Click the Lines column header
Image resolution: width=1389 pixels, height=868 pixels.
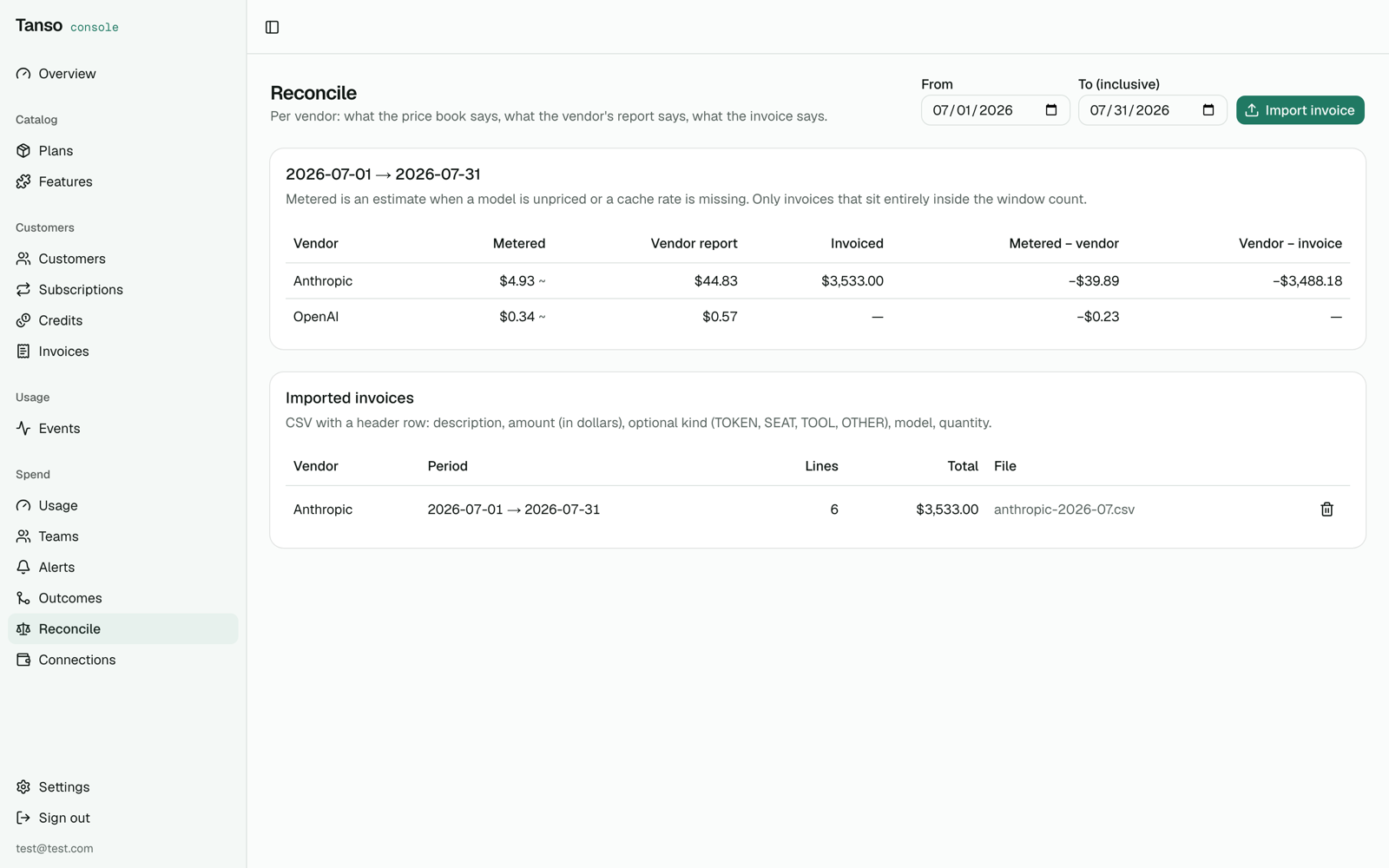pos(821,466)
